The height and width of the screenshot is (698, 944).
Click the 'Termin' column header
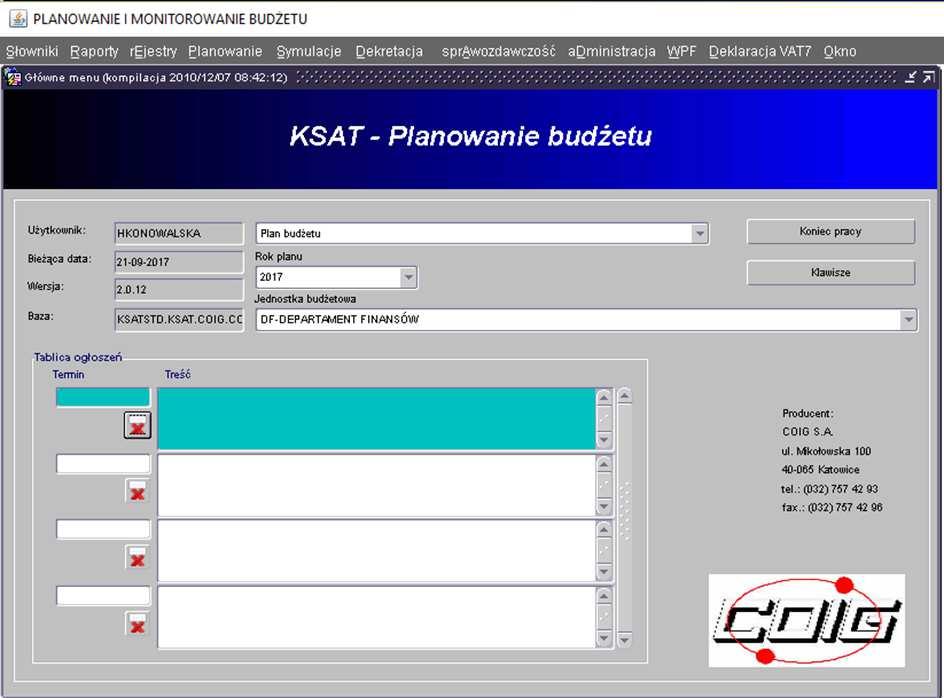point(68,375)
